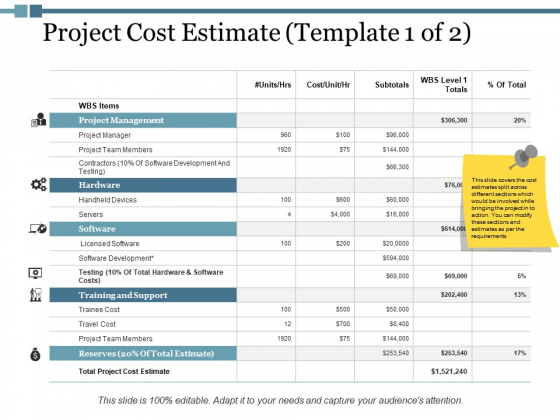Select the Project Management section header
560x420 pixels.
click(x=143, y=120)
